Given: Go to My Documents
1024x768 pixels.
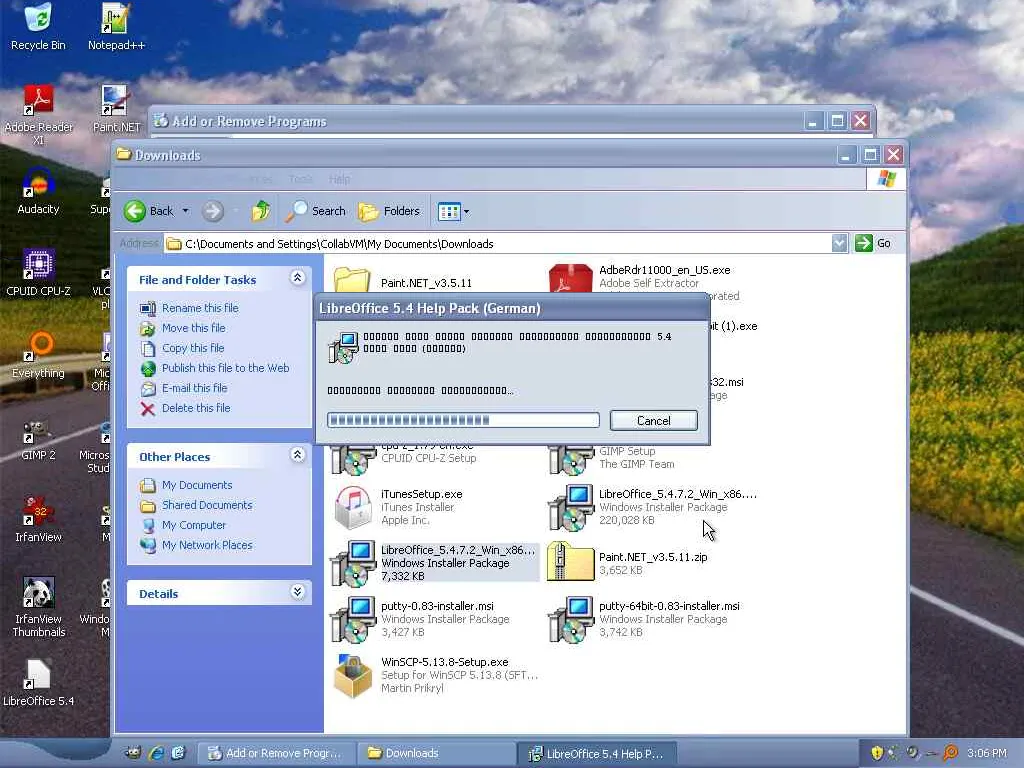Looking at the screenshot, I should (x=197, y=485).
